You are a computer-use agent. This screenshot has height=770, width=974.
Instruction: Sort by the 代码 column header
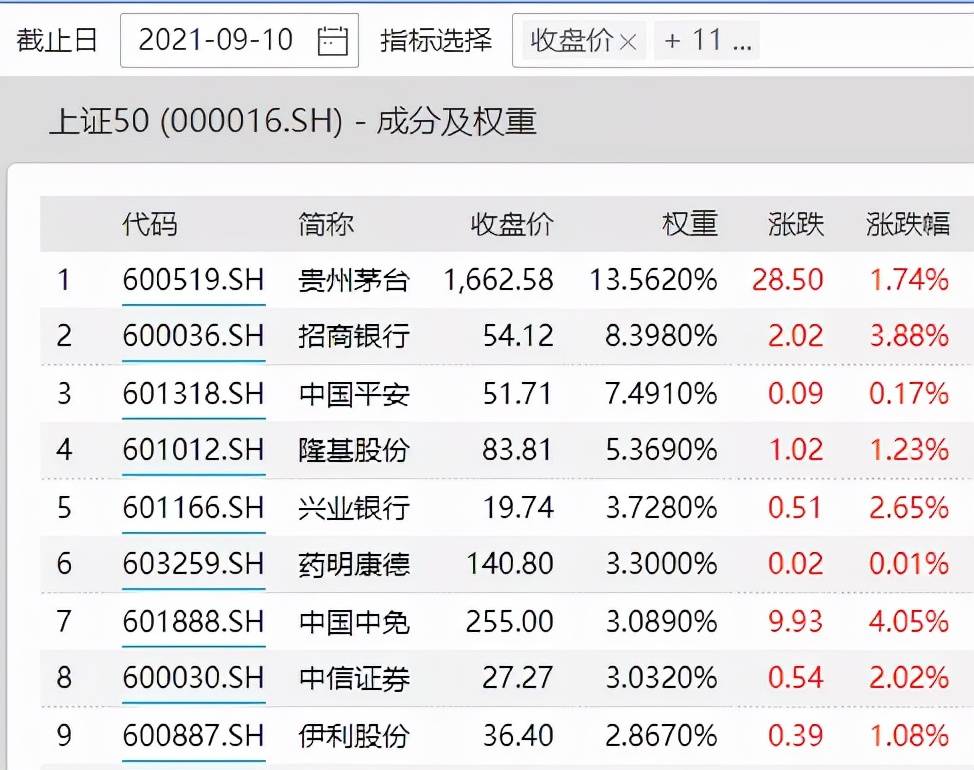tap(150, 224)
